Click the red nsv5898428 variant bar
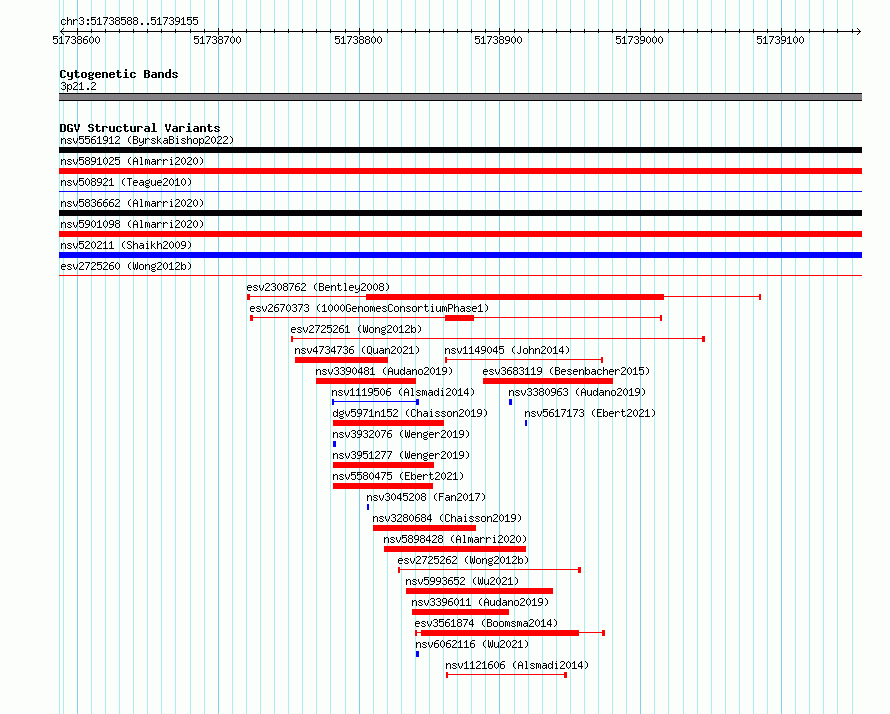 pyautogui.click(x=455, y=549)
